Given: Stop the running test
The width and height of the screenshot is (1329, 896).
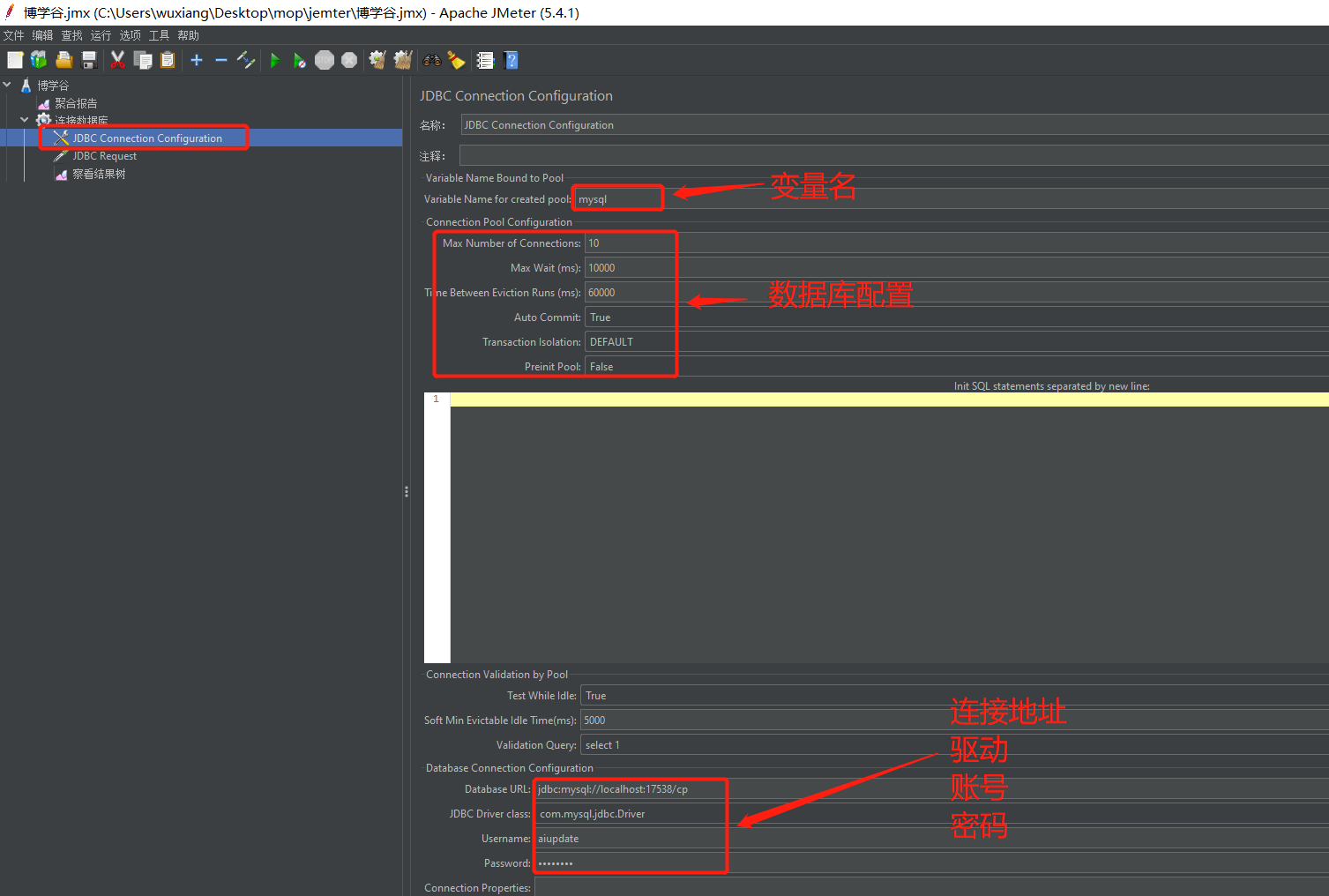Looking at the screenshot, I should click(x=325, y=60).
